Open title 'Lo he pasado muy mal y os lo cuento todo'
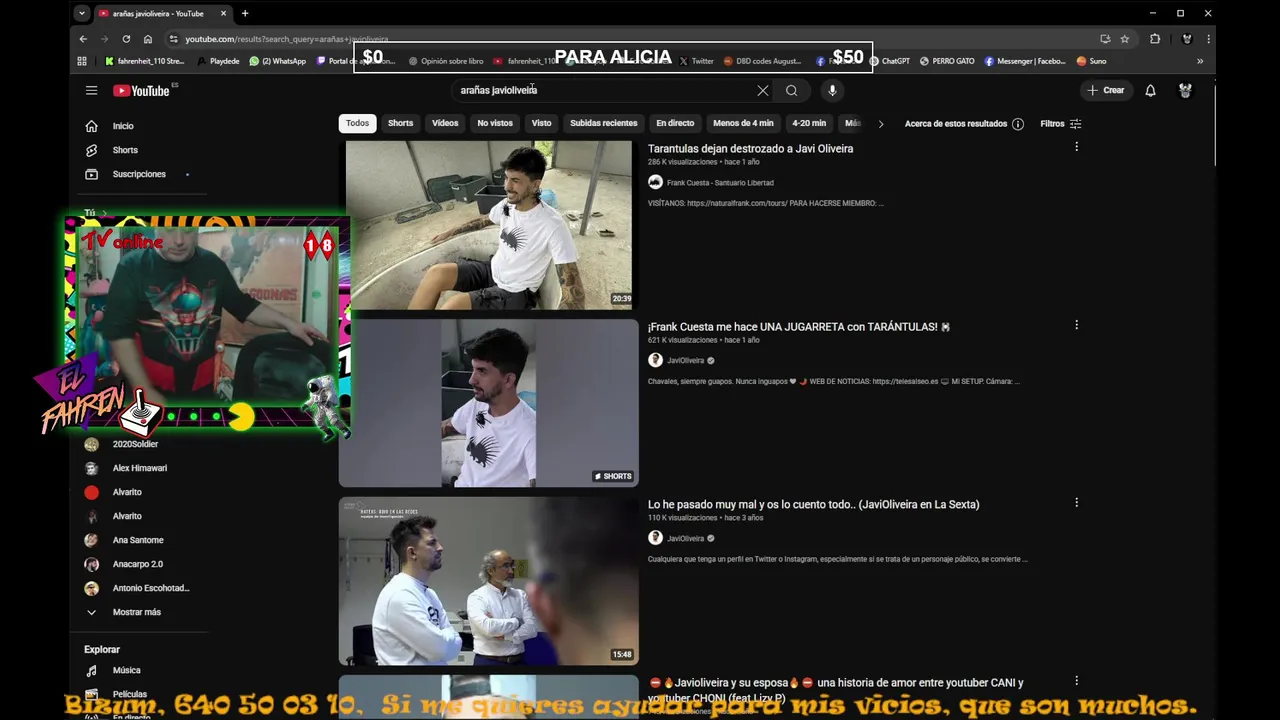The height and width of the screenshot is (720, 1280). click(813, 505)
